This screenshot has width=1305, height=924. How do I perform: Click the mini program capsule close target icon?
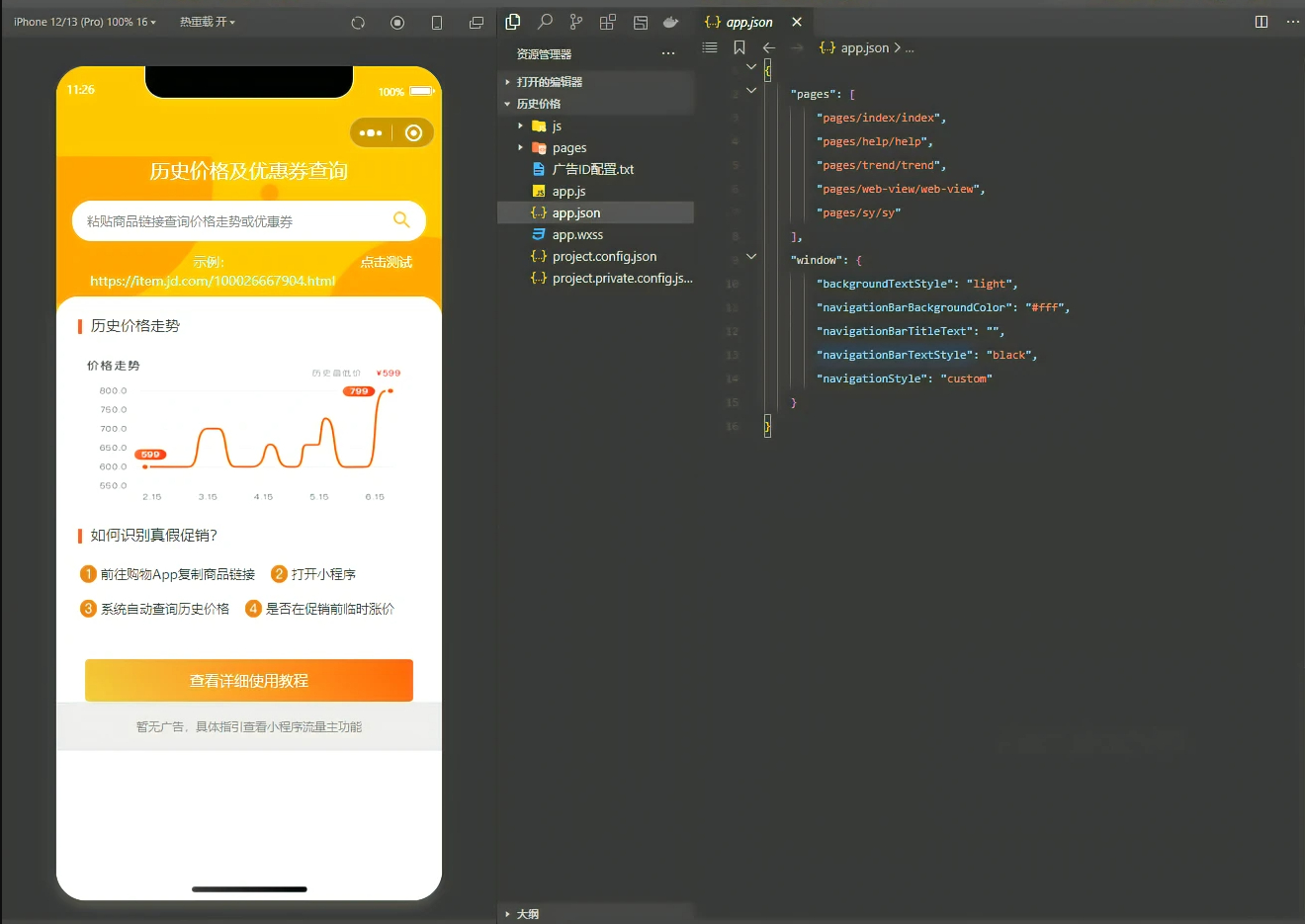click(414, 132)
